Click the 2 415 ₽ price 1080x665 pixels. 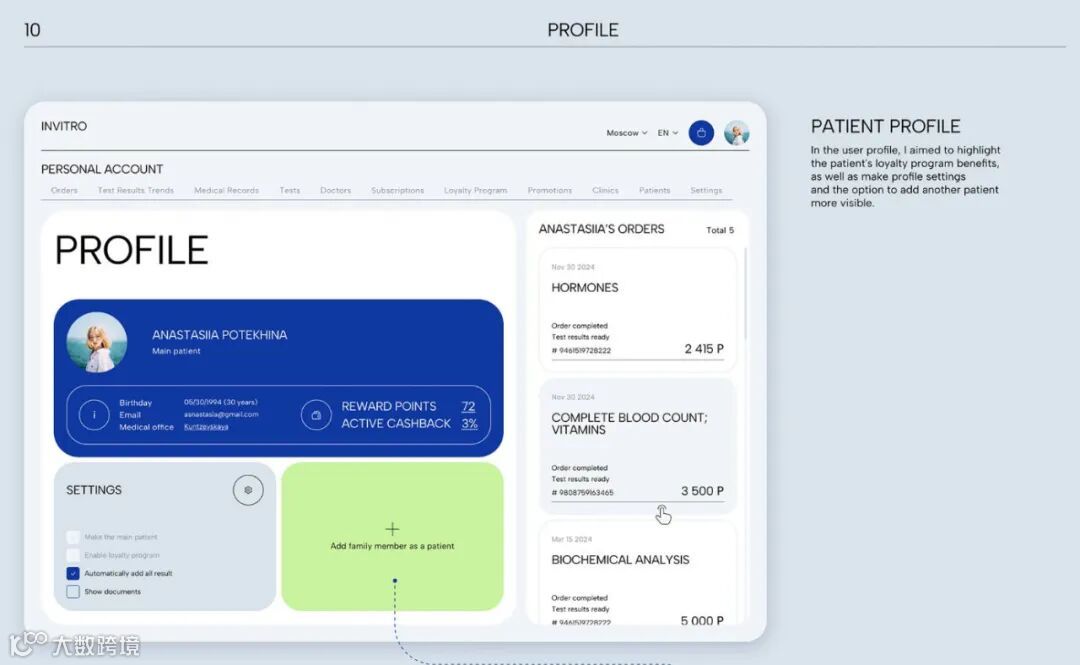[704, 349]
